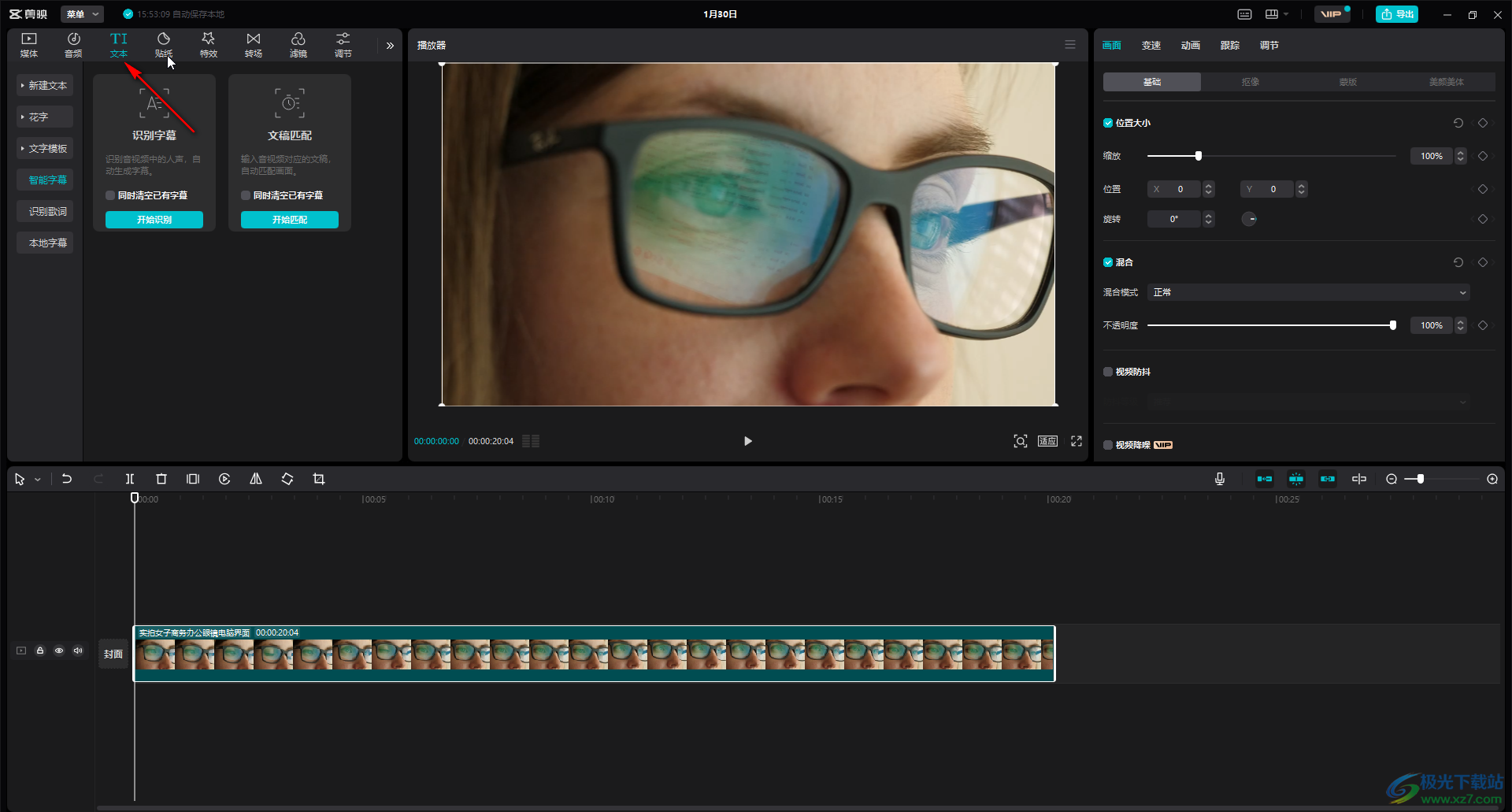Viewport: 1512px width, 812px height.
Task: Toggle auto snapping in timeline
Action: 1296,479
